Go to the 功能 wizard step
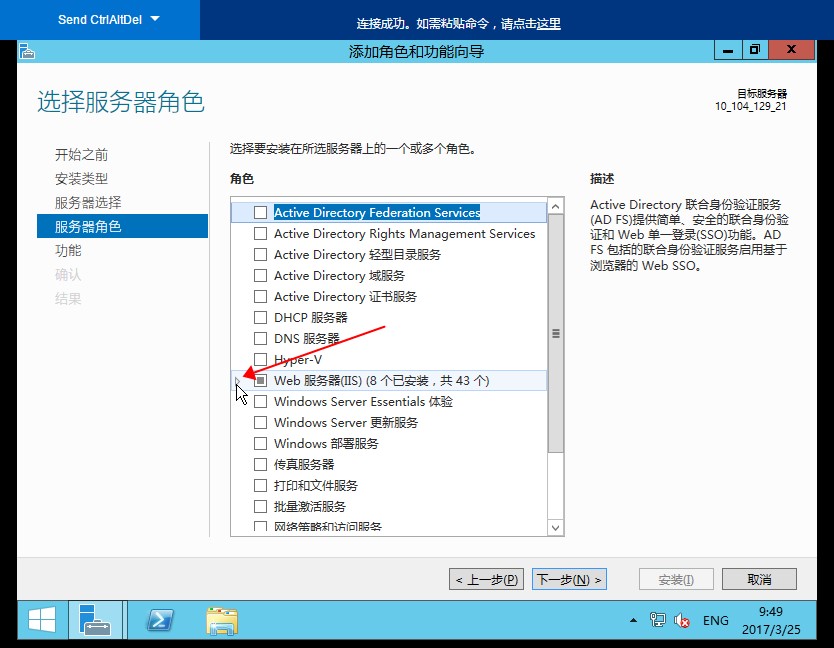 click(x=68, y=251)
